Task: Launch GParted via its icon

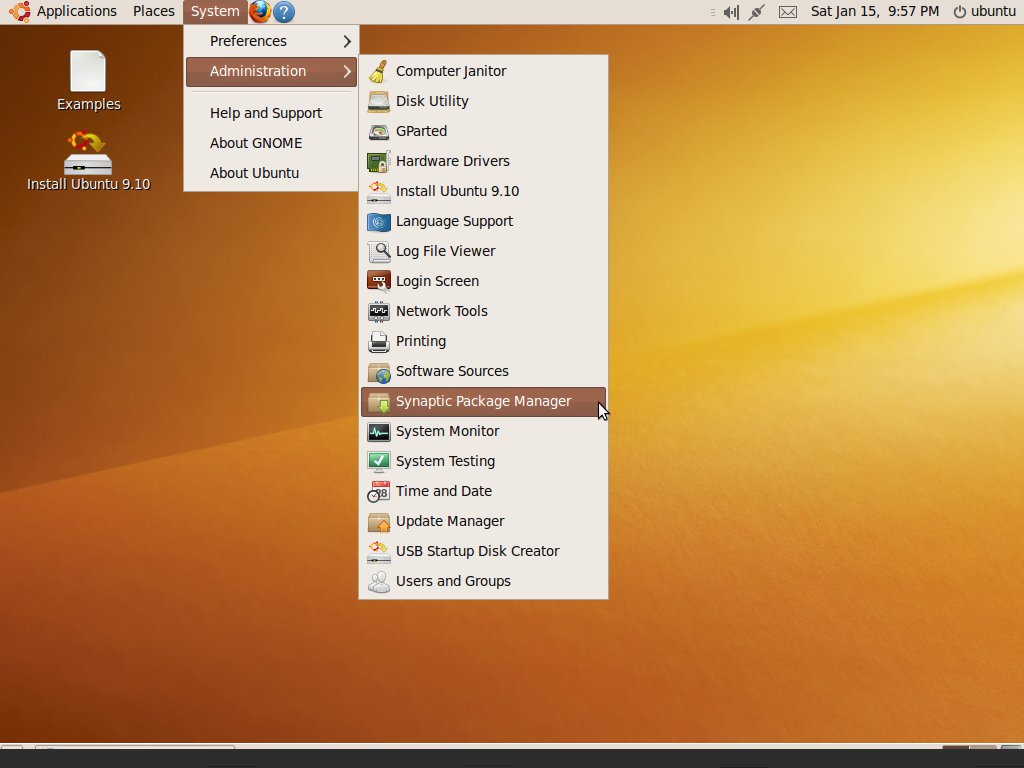Action: [378, 131]
